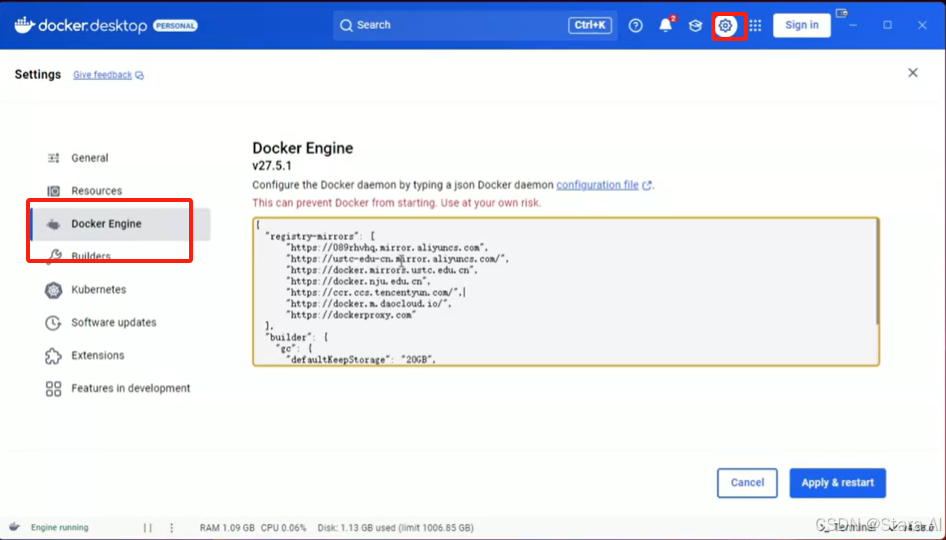Click the Resources icon in sidebar

53,191
